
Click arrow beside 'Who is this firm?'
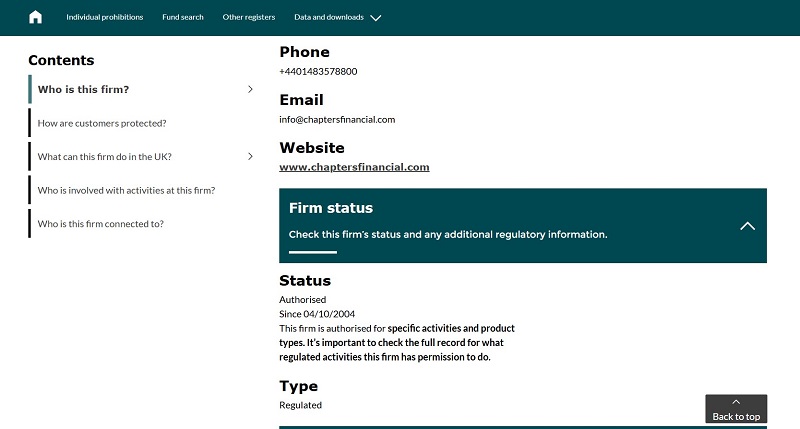coord(250,90)
